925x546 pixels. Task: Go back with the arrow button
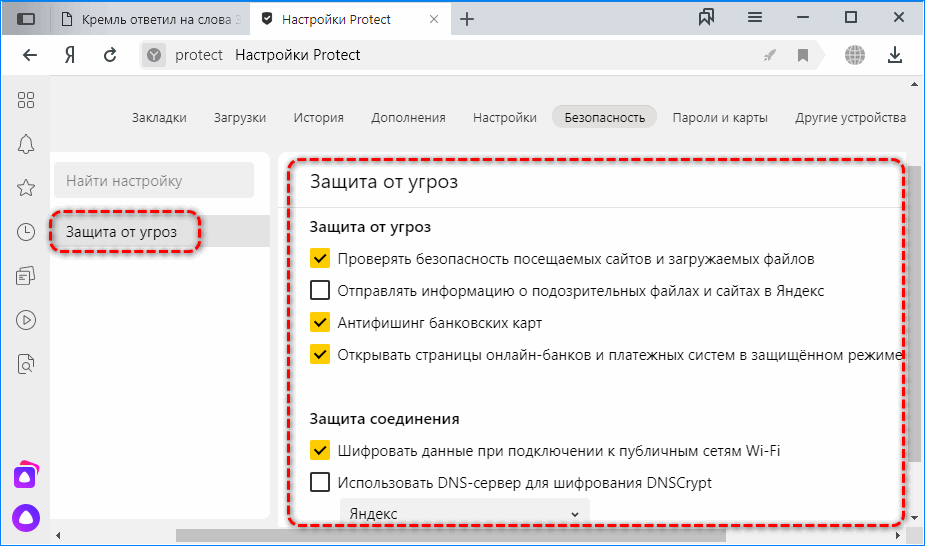pyautogui.click(x=29, y=55)
